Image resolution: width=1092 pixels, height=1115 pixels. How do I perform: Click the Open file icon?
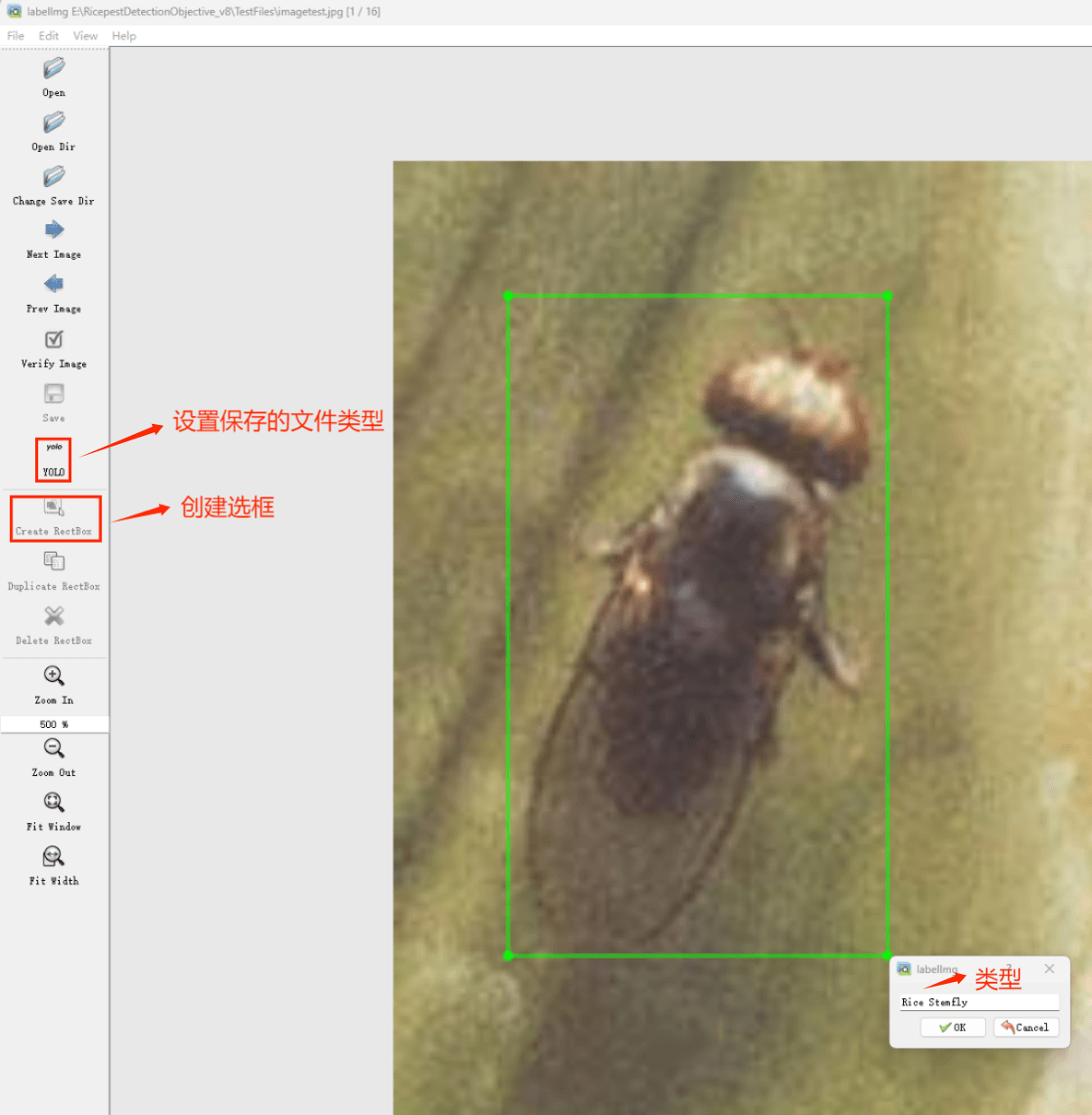click(x=54, y=69)
